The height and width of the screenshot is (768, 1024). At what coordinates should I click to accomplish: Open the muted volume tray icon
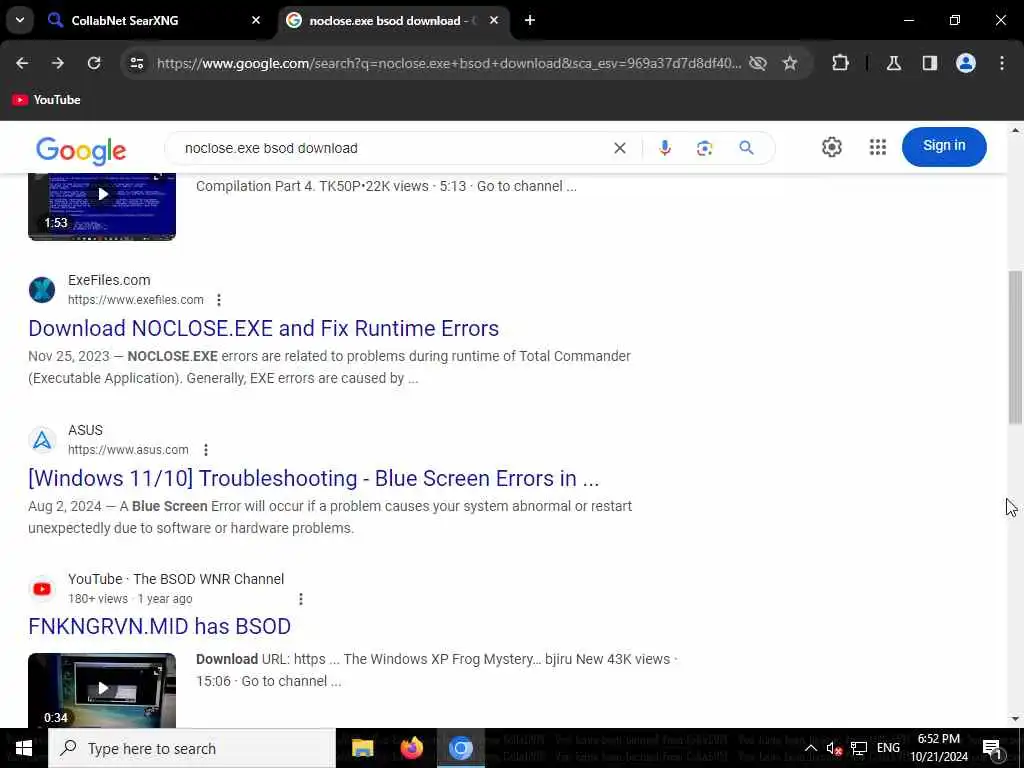[834, 748]
